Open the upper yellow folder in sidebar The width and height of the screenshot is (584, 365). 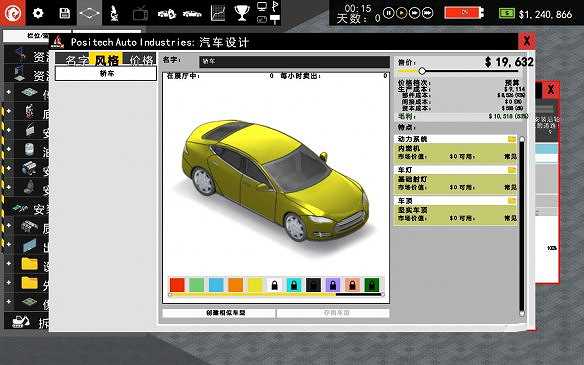pos(29,264)
